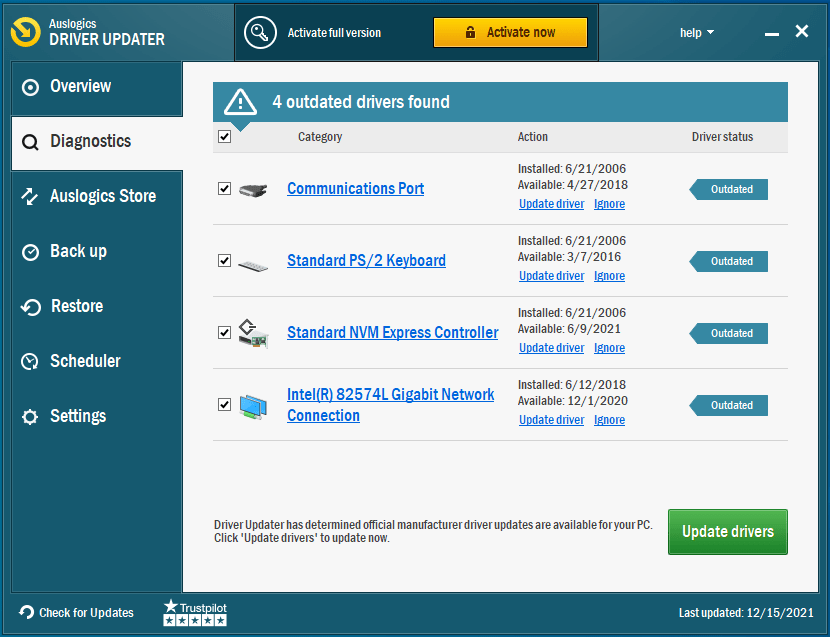Uncheck the Standard PS/2 Keyboard driver
Viewport: 830px width, 637px height.
click(224, 260)
